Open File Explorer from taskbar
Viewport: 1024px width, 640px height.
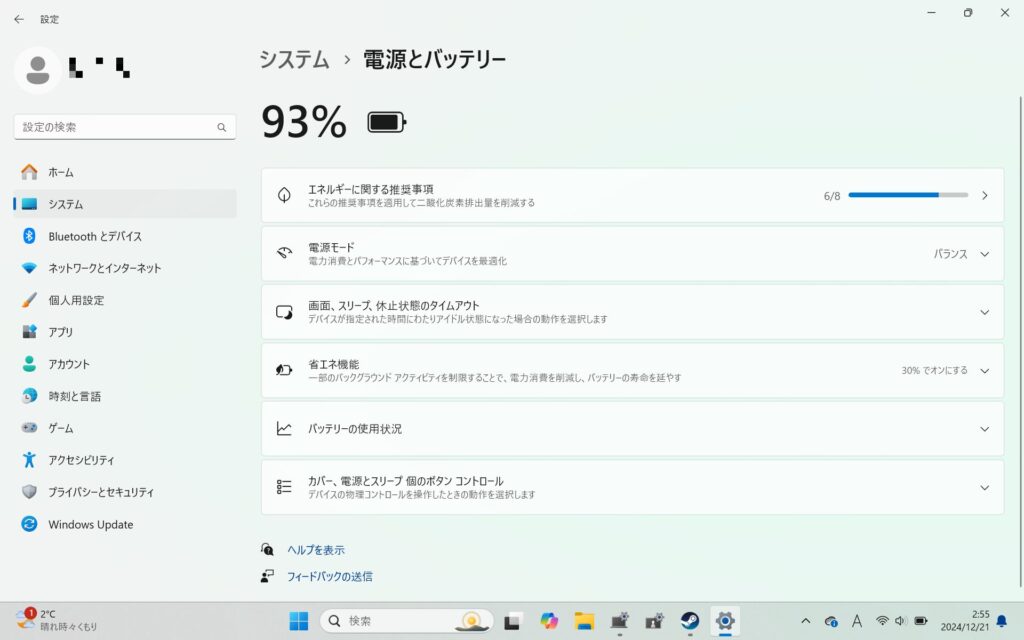585,621
